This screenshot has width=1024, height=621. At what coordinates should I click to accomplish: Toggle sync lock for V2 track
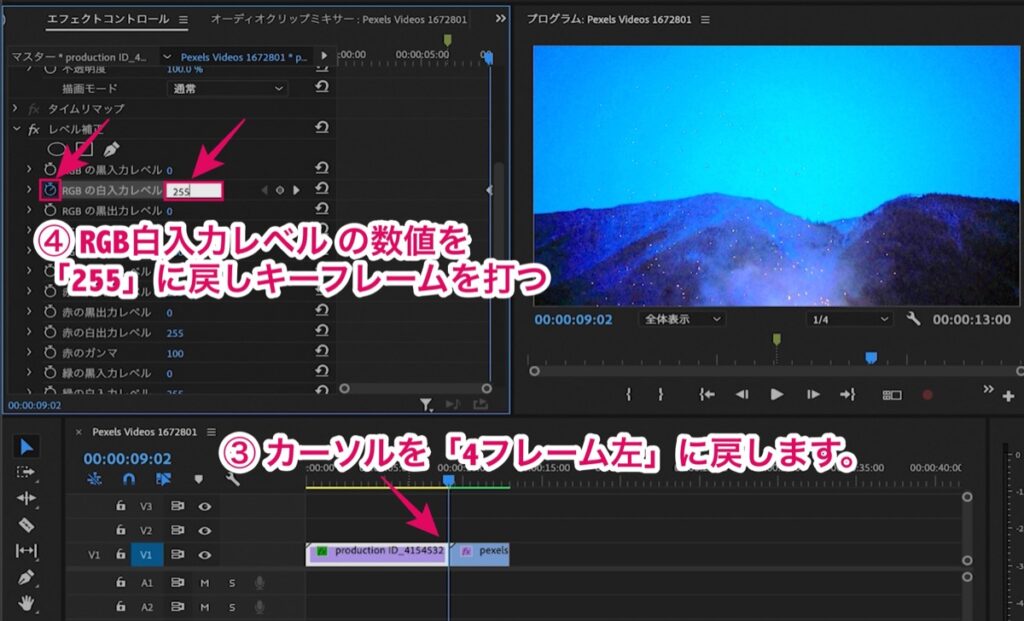pyautogui.click(x=177, y=531)
